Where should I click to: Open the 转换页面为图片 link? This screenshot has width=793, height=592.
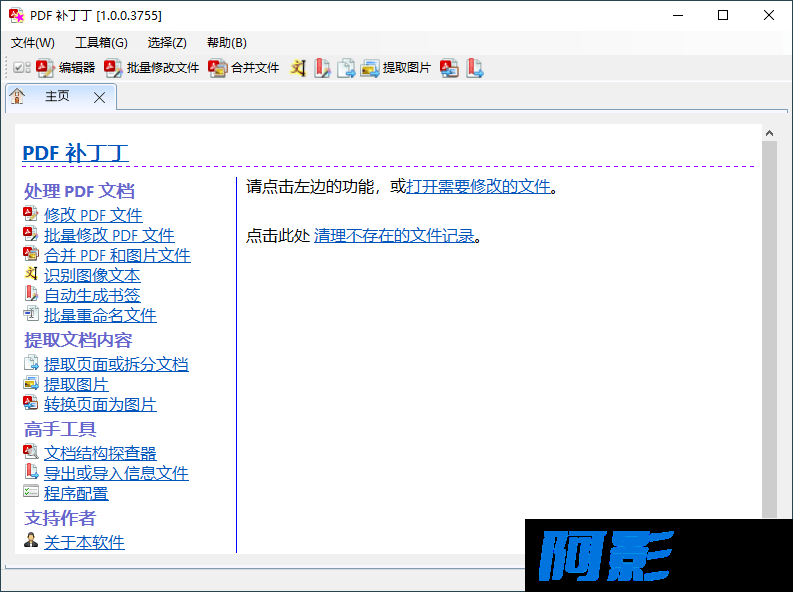coord(100,404)
